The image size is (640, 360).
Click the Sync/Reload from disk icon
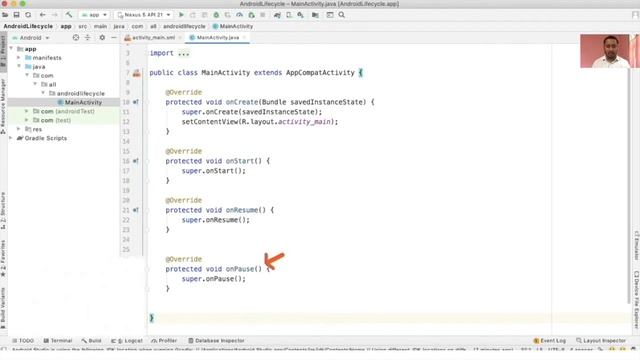[28, 15]
